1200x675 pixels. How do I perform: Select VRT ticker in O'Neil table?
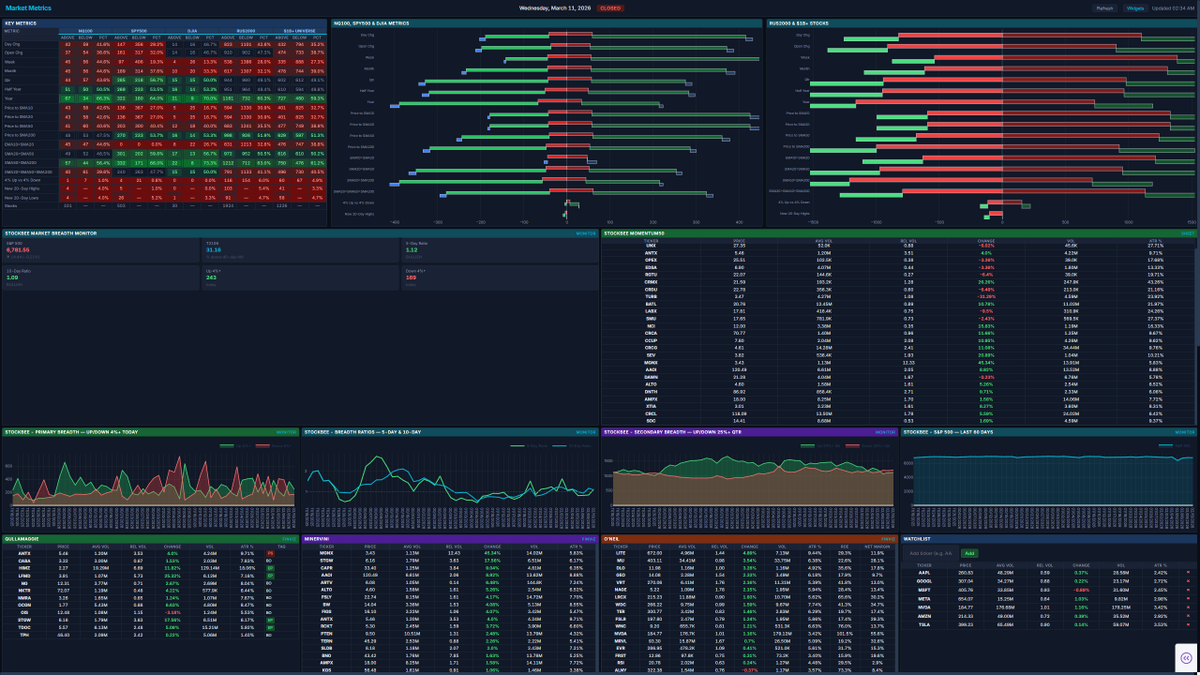point(620,582)
